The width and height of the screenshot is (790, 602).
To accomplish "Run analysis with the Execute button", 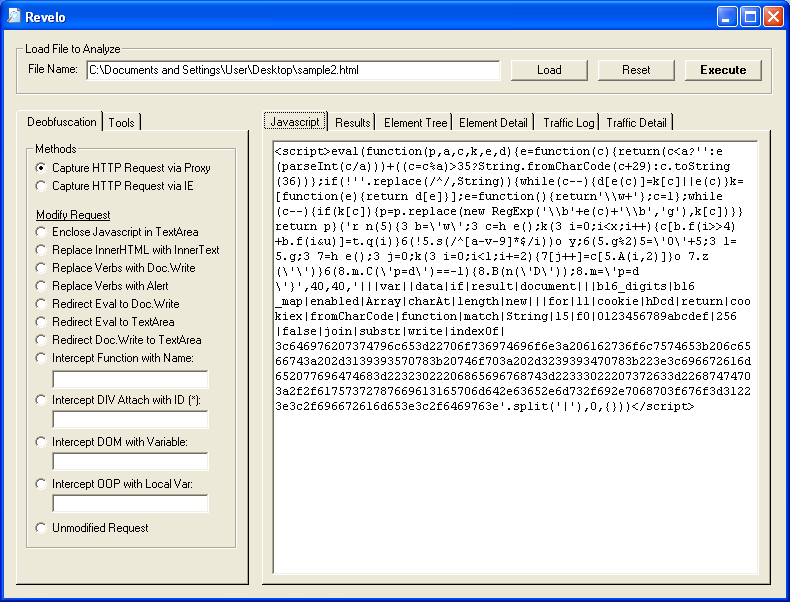I will (723, 70).
